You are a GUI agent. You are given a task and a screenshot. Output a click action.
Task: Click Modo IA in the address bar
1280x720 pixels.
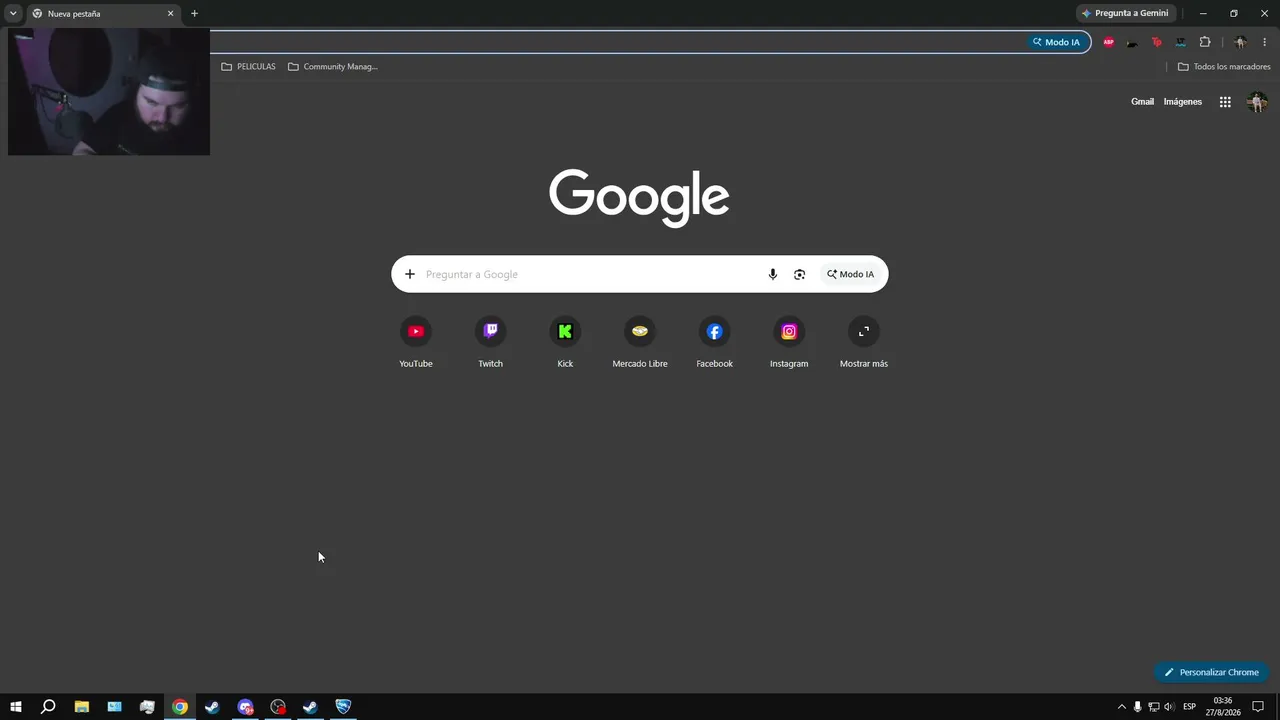coord(1057,42)
